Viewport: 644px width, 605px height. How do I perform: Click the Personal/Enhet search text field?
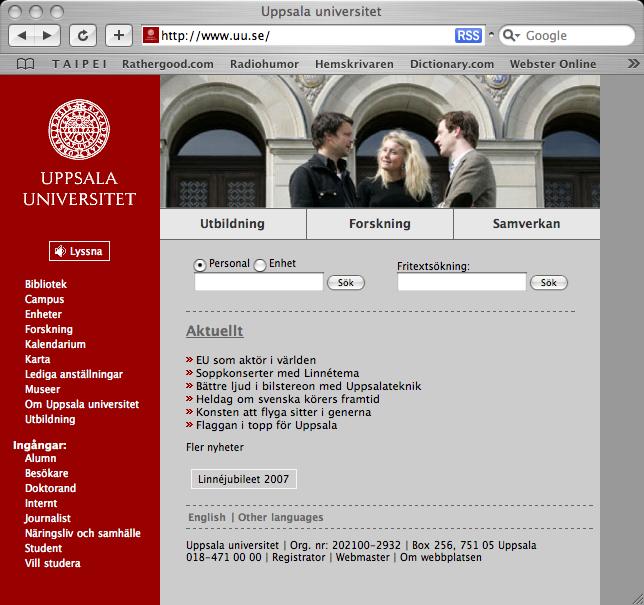click(259, 282)
